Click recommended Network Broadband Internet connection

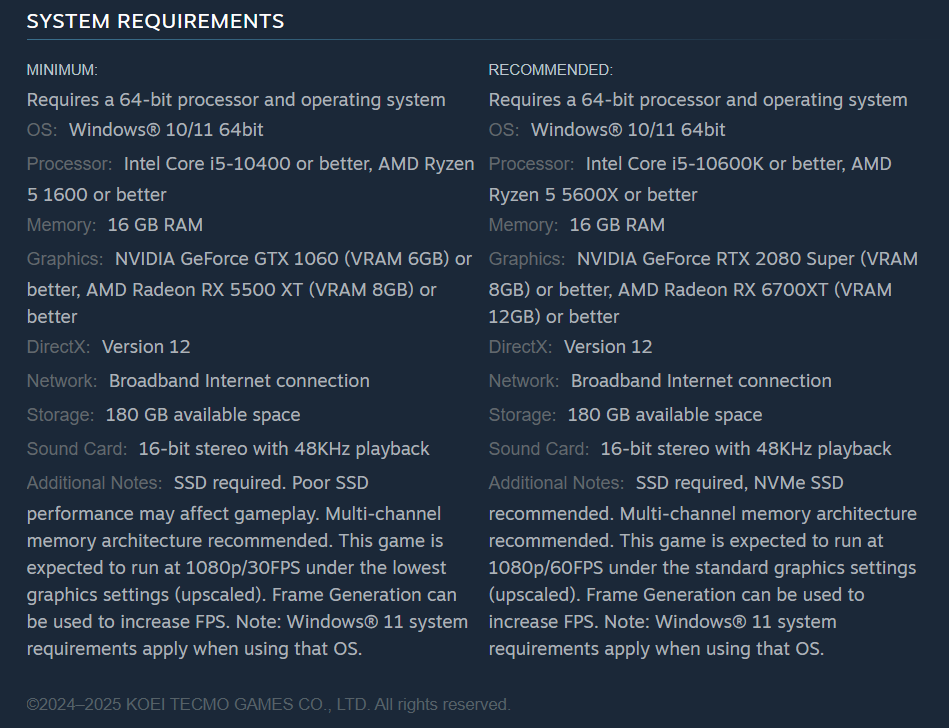[x=701, y=380]
